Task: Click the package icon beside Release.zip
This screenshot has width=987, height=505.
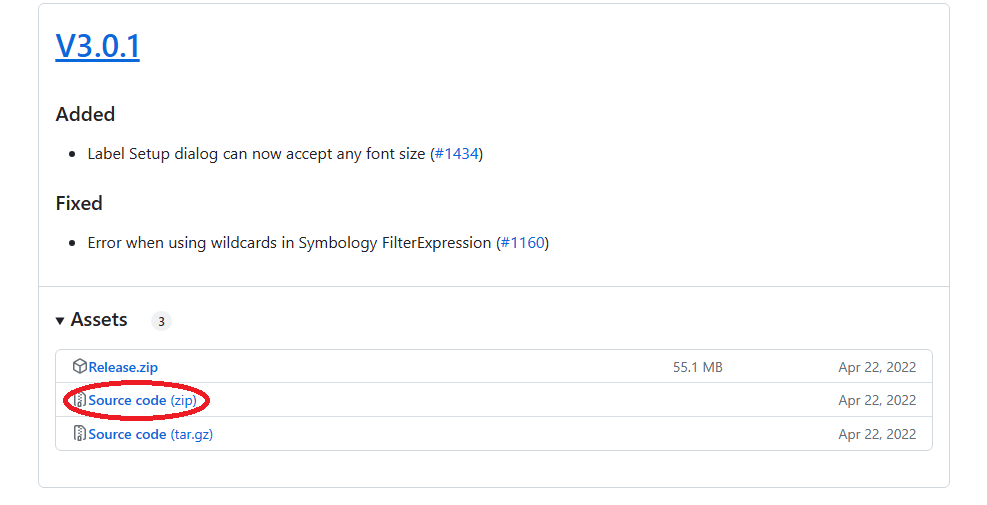Action: (80, 367)
